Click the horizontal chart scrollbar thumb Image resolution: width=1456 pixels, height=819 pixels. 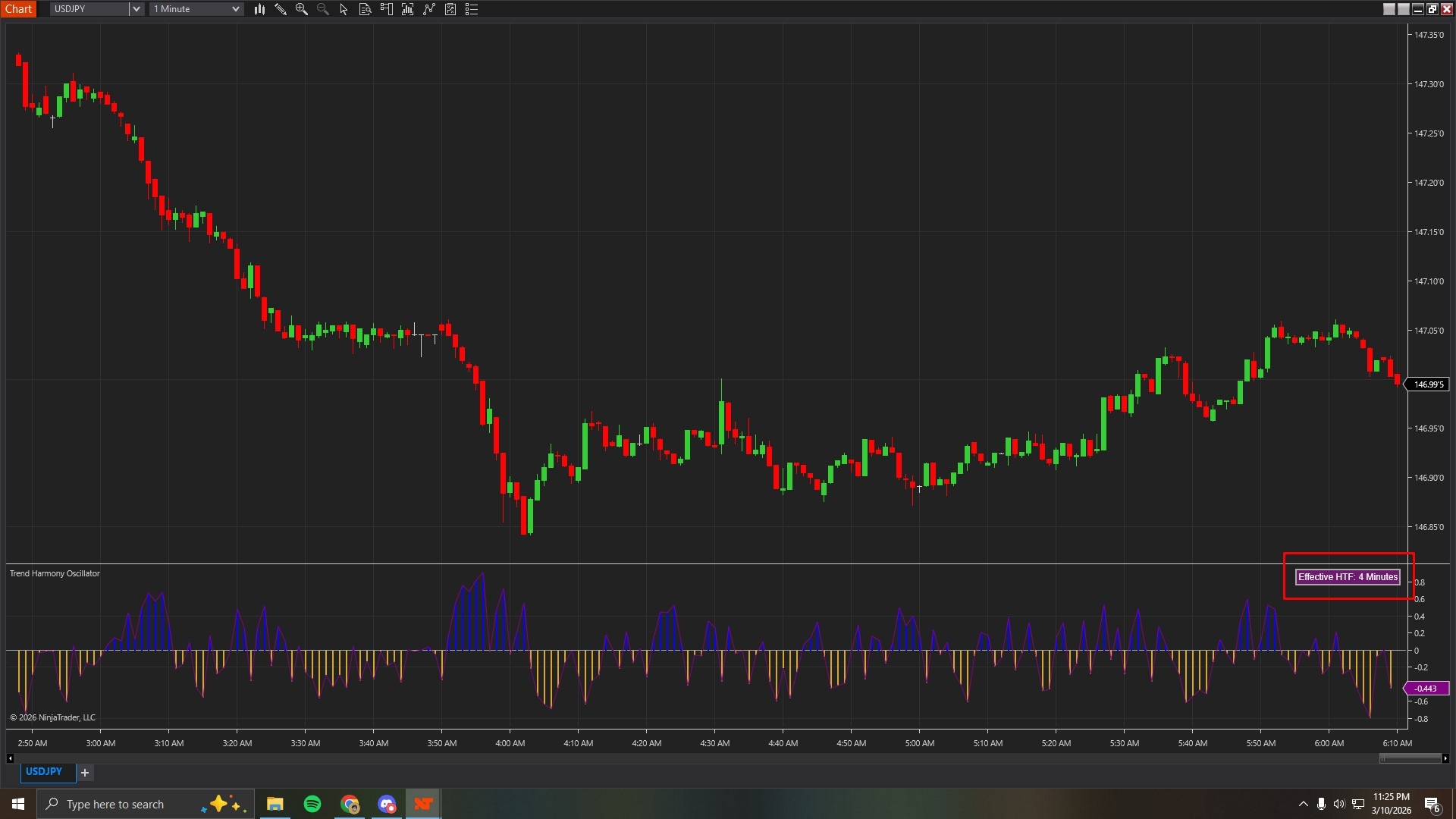pyautogui.click(x=1409, y=758)
